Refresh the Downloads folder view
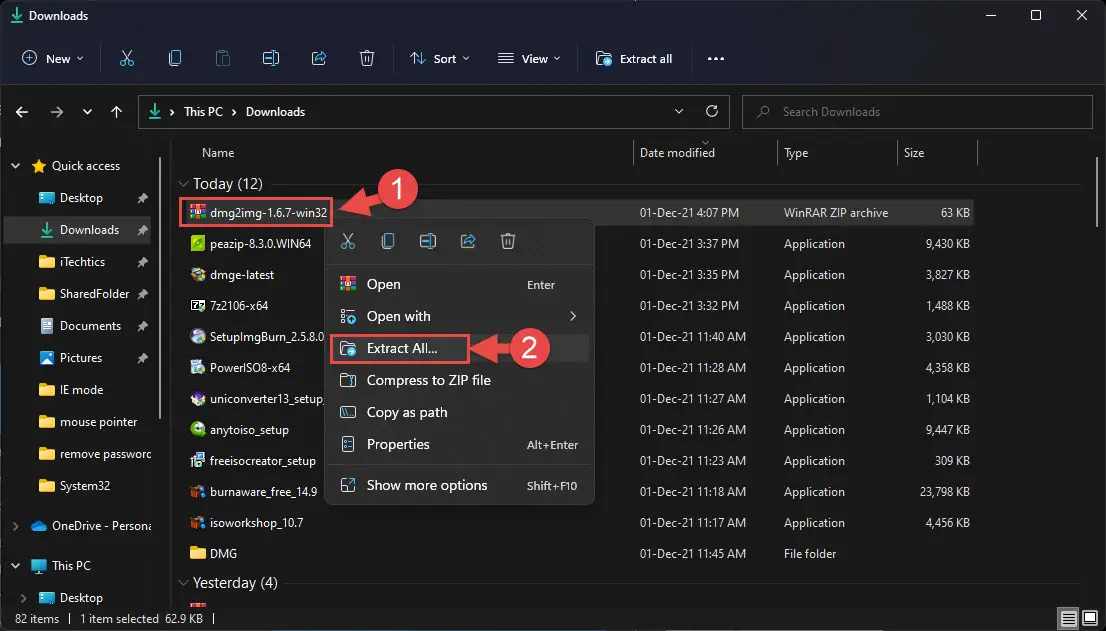This screenshot has width=1106, height=631. pyautogui.click(x=712, y=111)
